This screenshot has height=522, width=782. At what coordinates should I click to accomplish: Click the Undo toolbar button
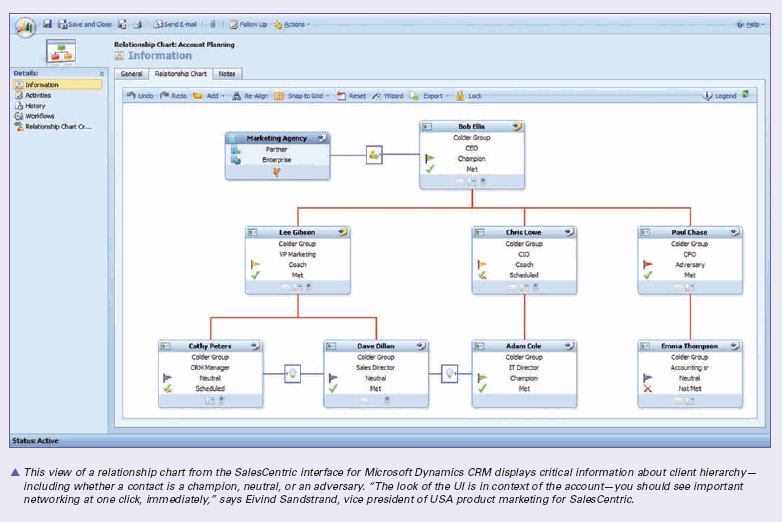(139, 96)
